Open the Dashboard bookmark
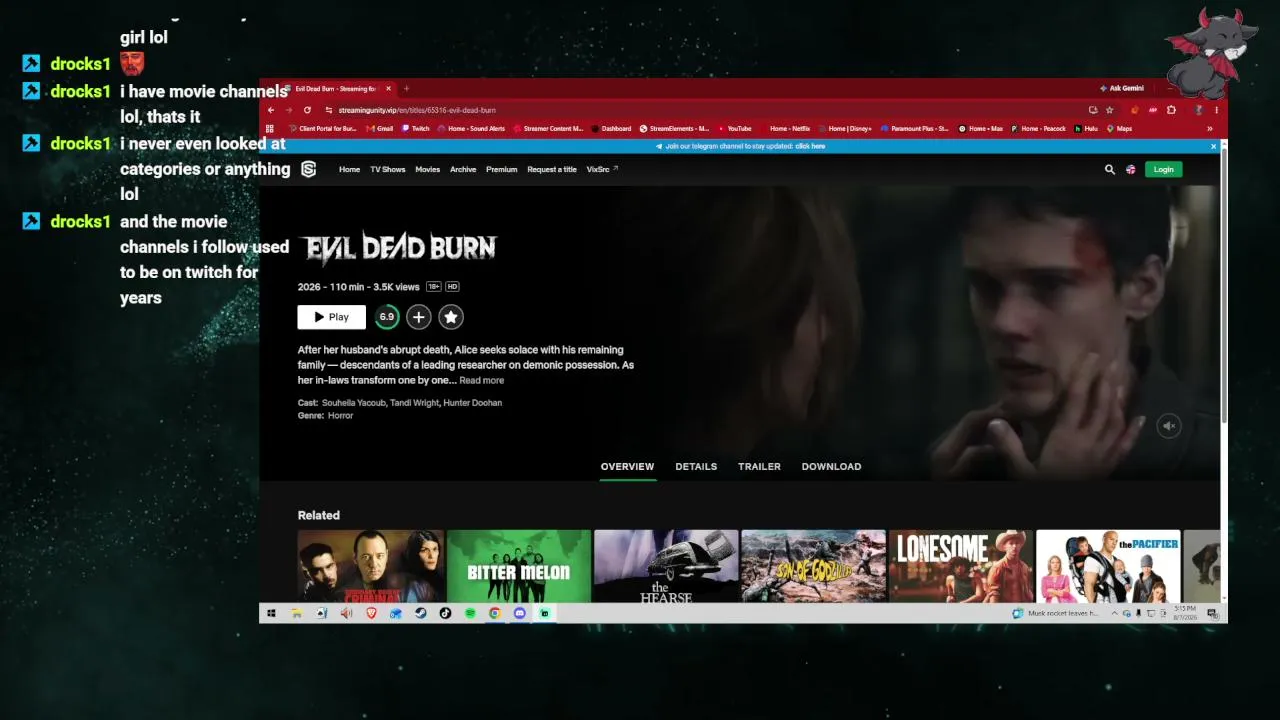 click(611, 128)
